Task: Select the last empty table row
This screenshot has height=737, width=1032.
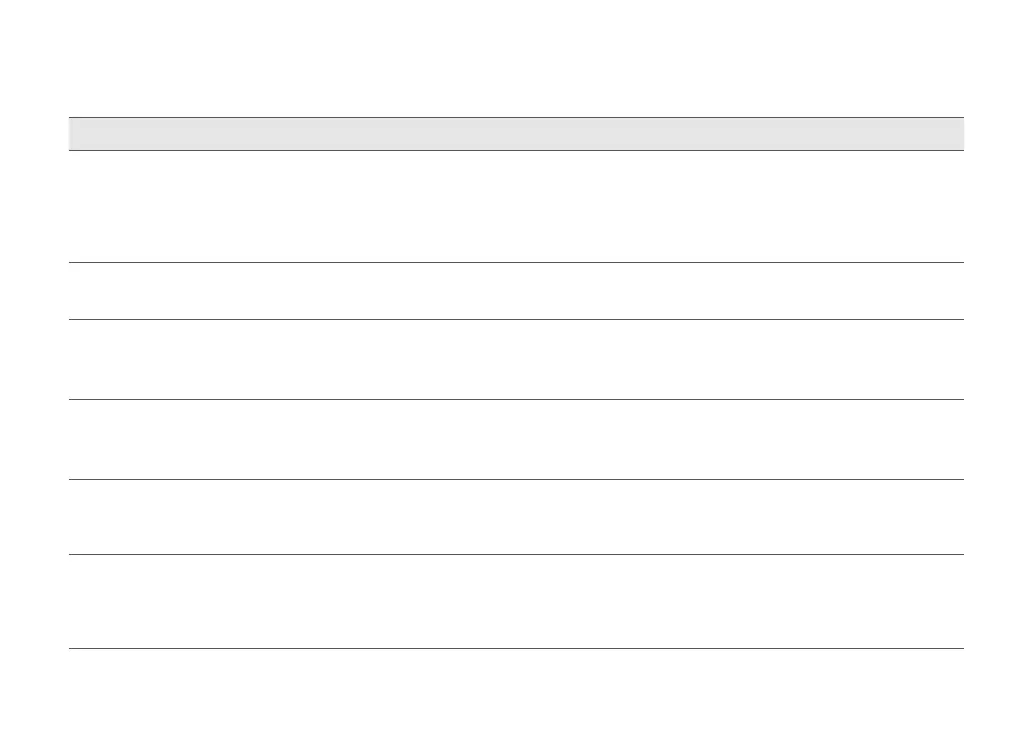Action: [x=516, y=601]
